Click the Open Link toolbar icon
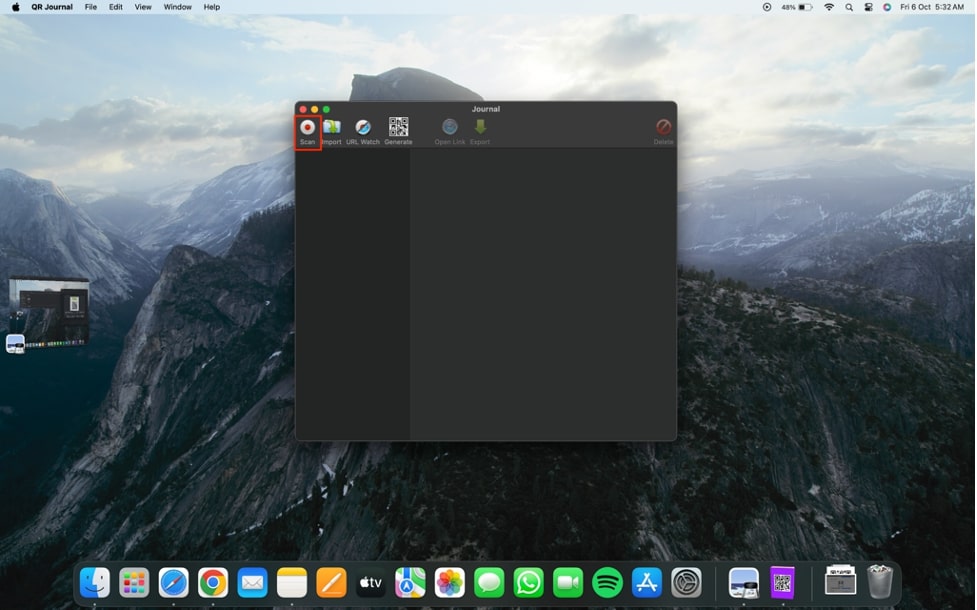Image resolution: width=977 pixels, height=610 pixels. click(450, 128)
